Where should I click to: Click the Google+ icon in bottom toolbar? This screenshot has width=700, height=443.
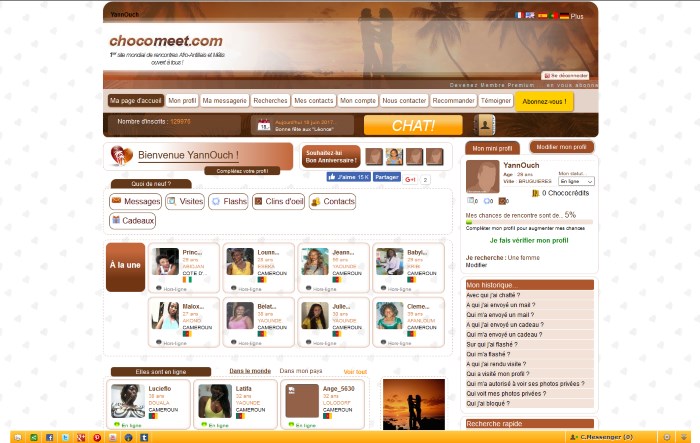(81, 437)
